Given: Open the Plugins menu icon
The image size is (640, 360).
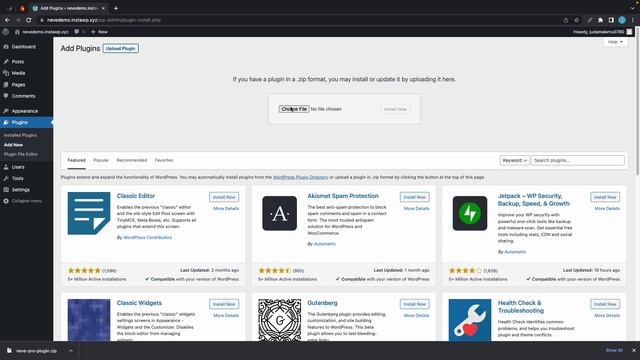Looking at the screenshot, I should click(x=6, y=122).
